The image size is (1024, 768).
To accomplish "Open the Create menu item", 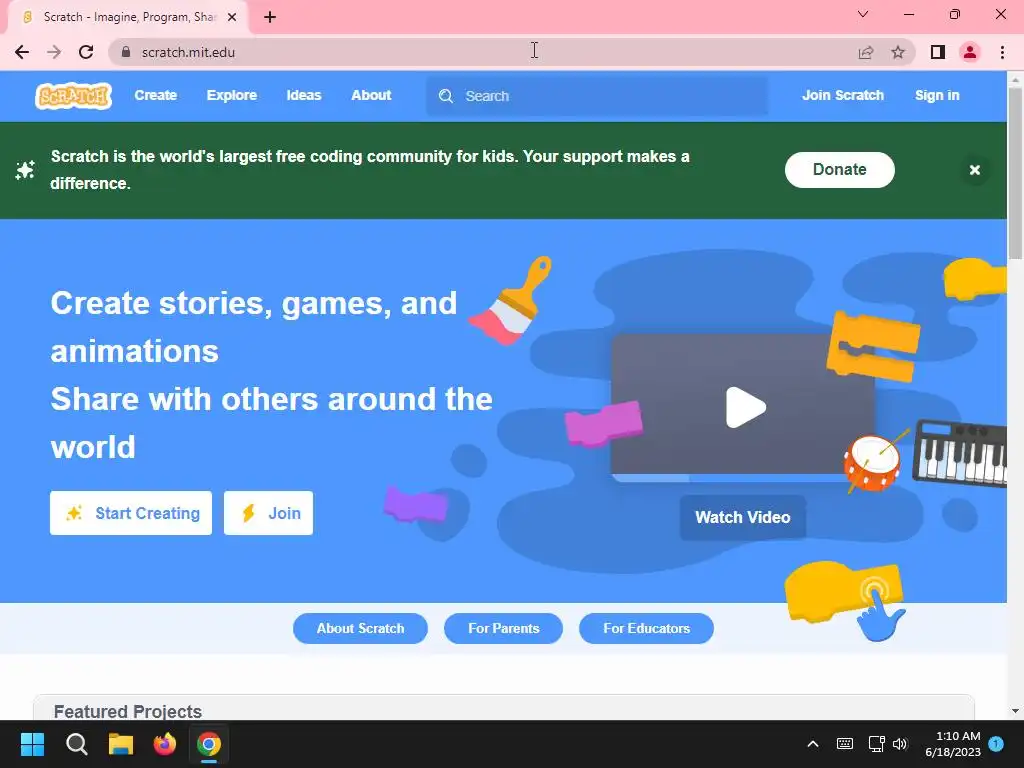I will click(155, 95).
